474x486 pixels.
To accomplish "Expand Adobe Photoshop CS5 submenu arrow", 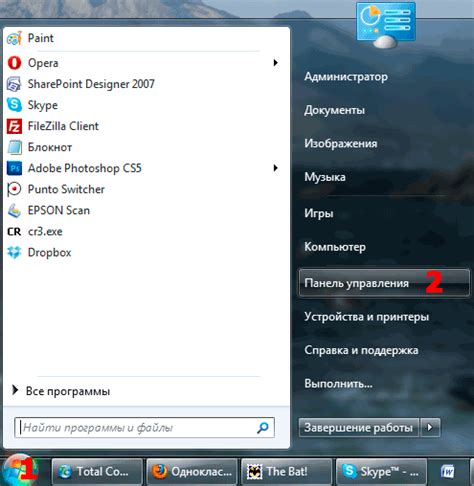I will [275, 168].
